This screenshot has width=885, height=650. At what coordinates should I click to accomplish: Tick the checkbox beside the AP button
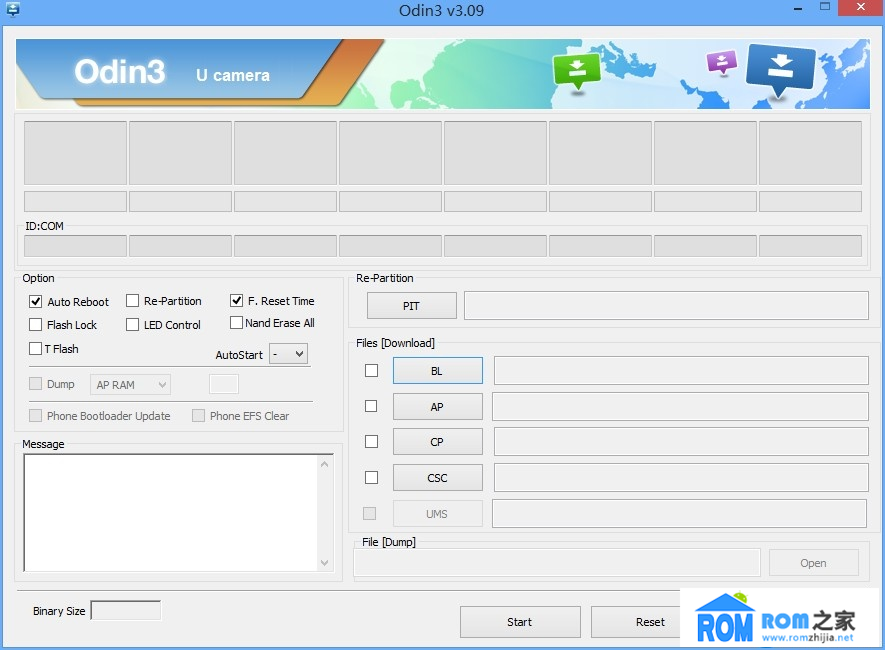click(371, 406)
